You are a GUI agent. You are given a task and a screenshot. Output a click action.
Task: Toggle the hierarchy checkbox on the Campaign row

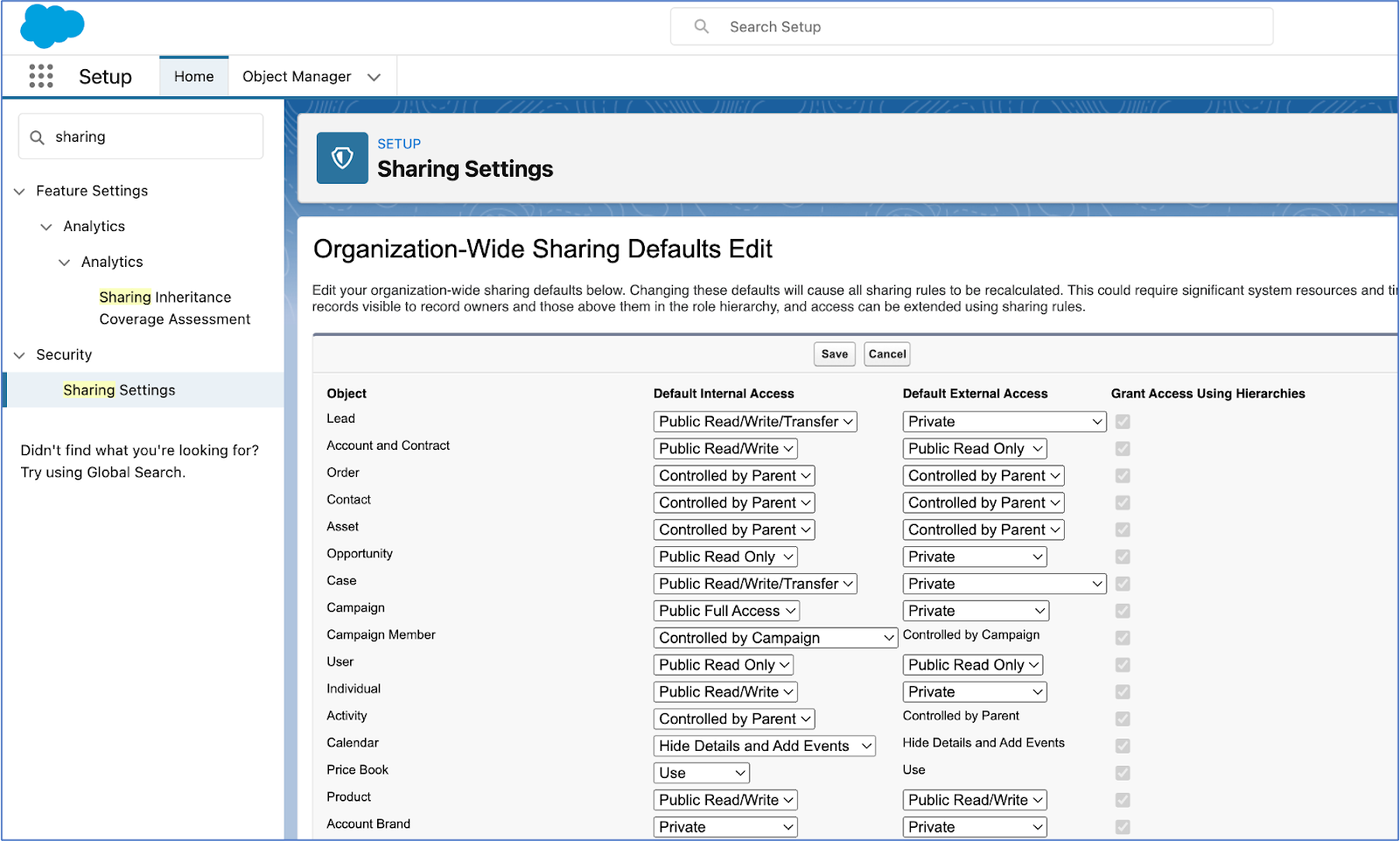tap(1123, 611)
